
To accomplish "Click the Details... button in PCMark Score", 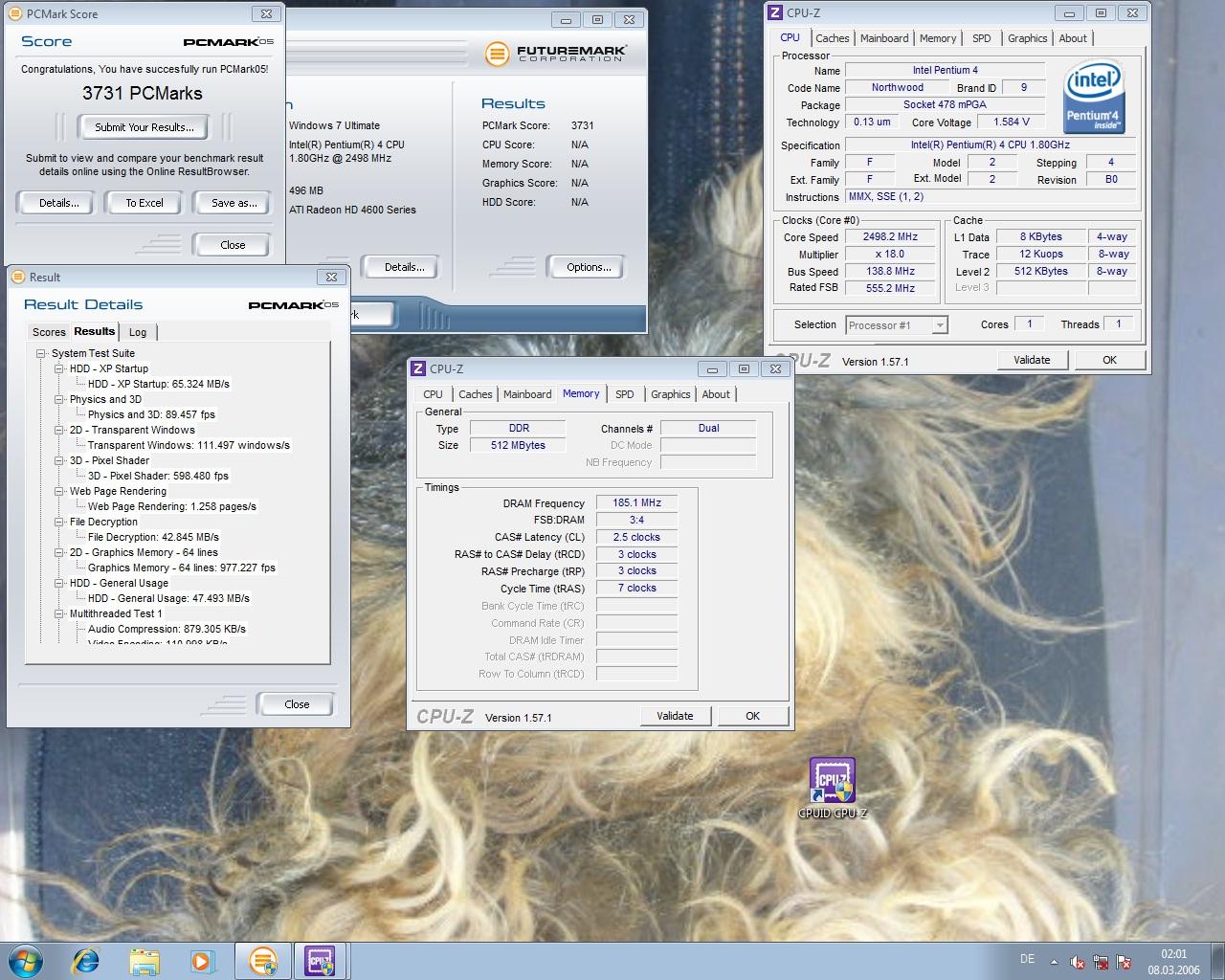I will [58, 203].
